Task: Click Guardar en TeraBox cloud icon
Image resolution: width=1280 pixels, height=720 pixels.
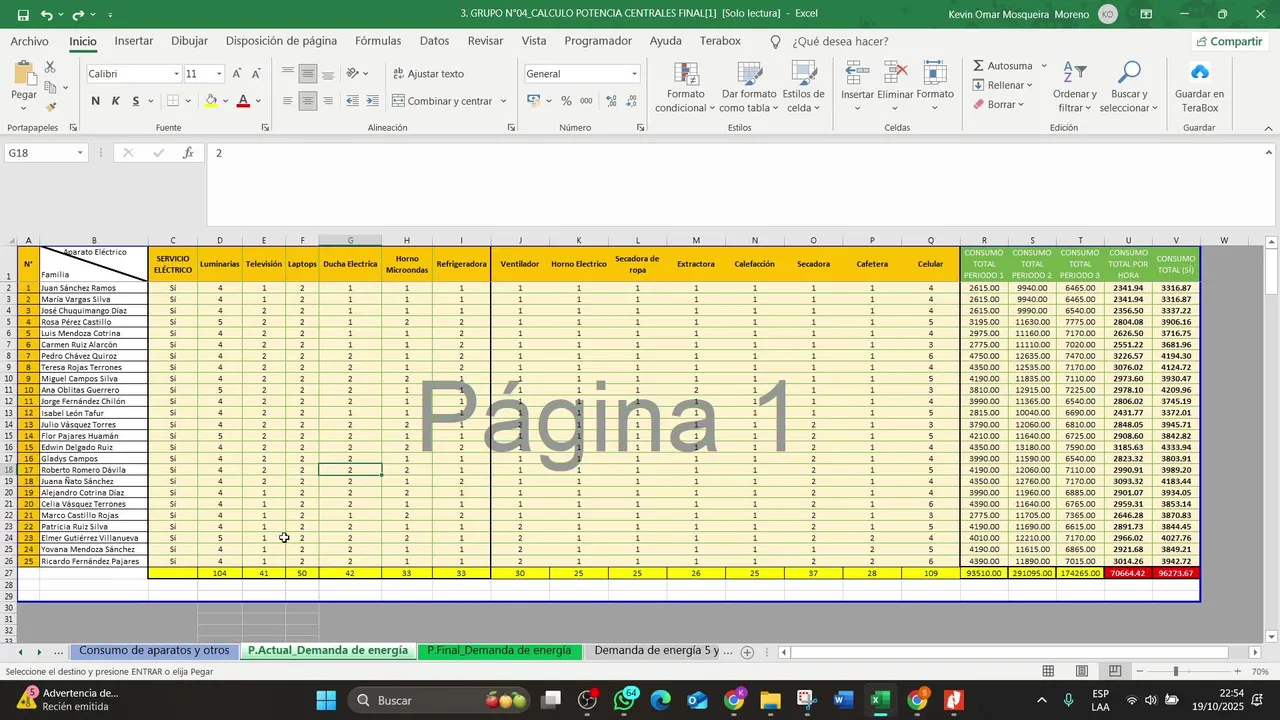Action: pos(1199,73)
